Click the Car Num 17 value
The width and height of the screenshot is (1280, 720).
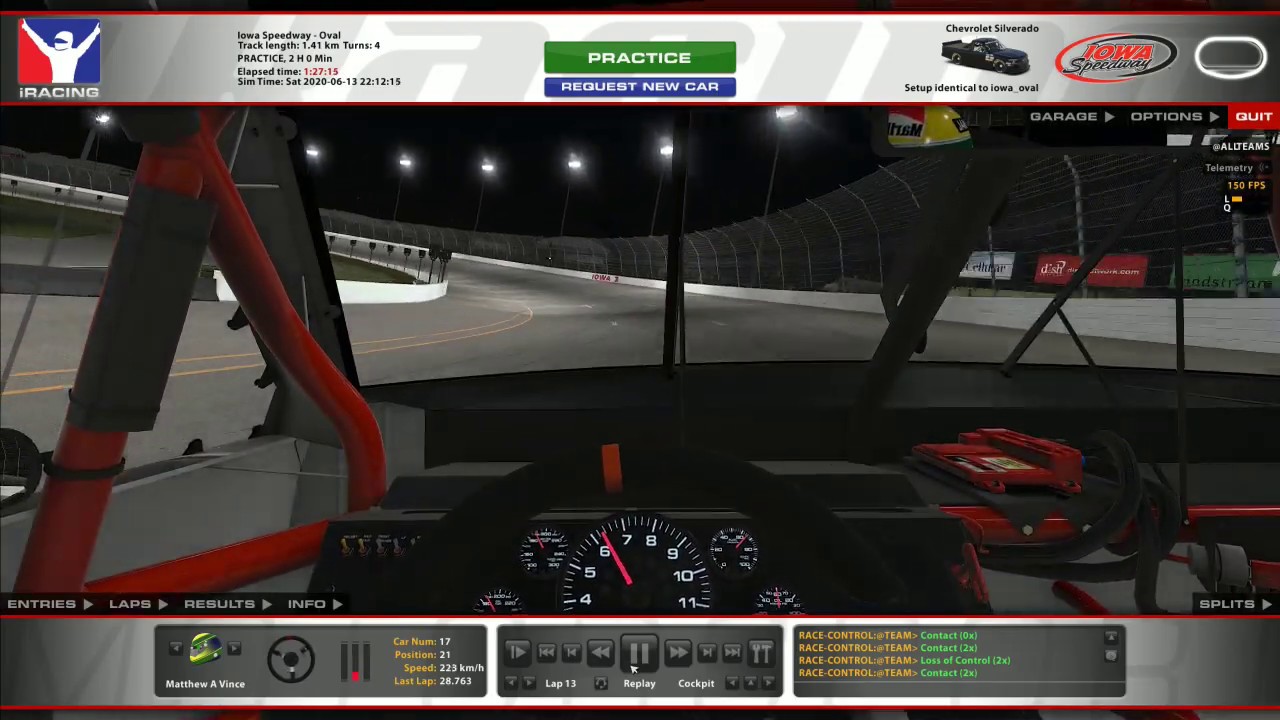[x=444, y=642]
